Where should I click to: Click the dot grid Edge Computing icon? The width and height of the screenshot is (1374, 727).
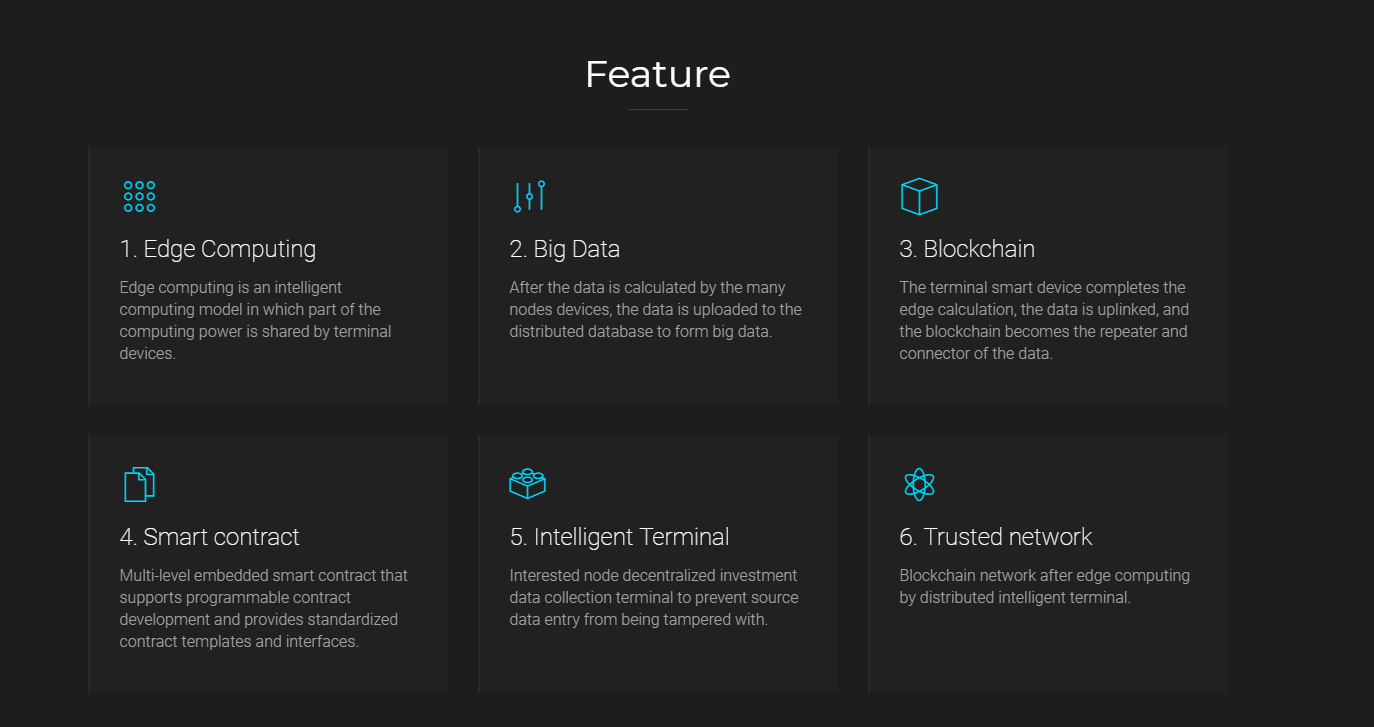pyautogui.click(x=139, y=196)
